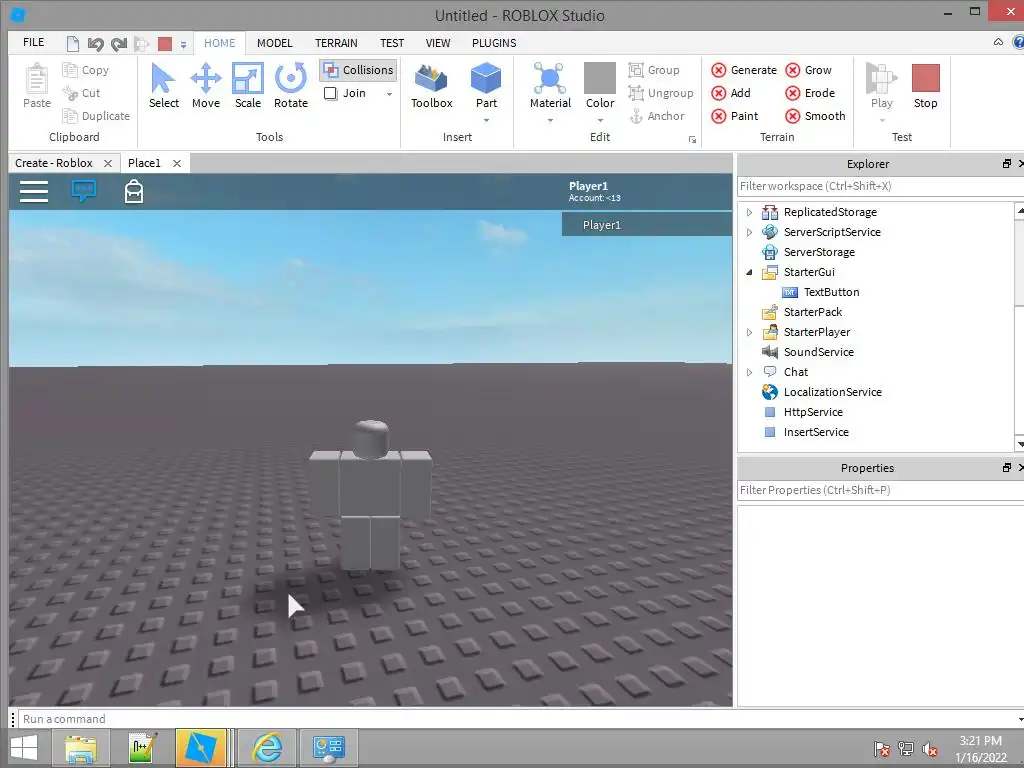Expand the ServerScriptService node
Screen dimensions: 1024x768
tap(749, 232)
